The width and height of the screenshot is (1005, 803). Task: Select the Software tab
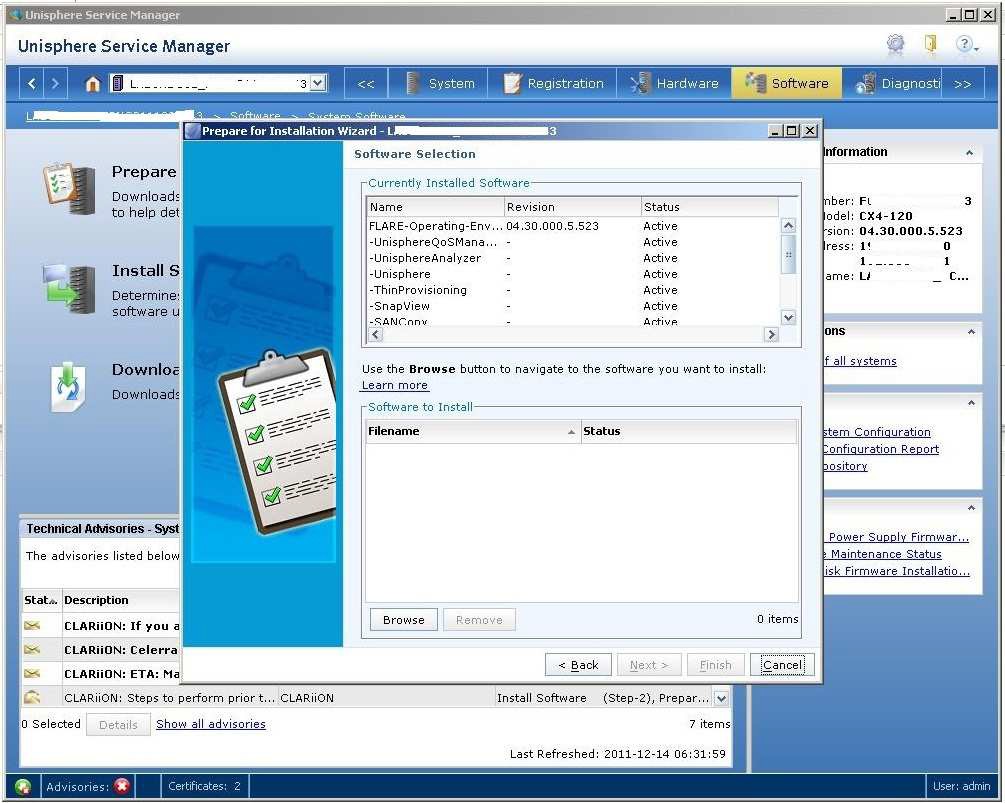786,83
